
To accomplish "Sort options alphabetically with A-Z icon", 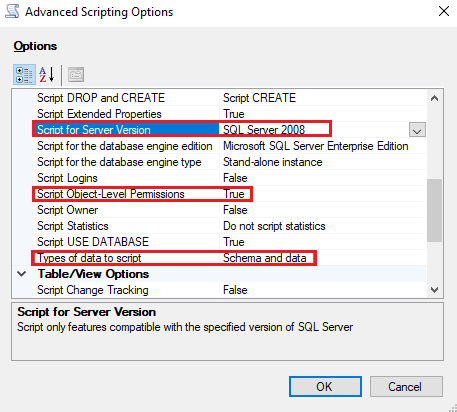I will click(47, 74).
